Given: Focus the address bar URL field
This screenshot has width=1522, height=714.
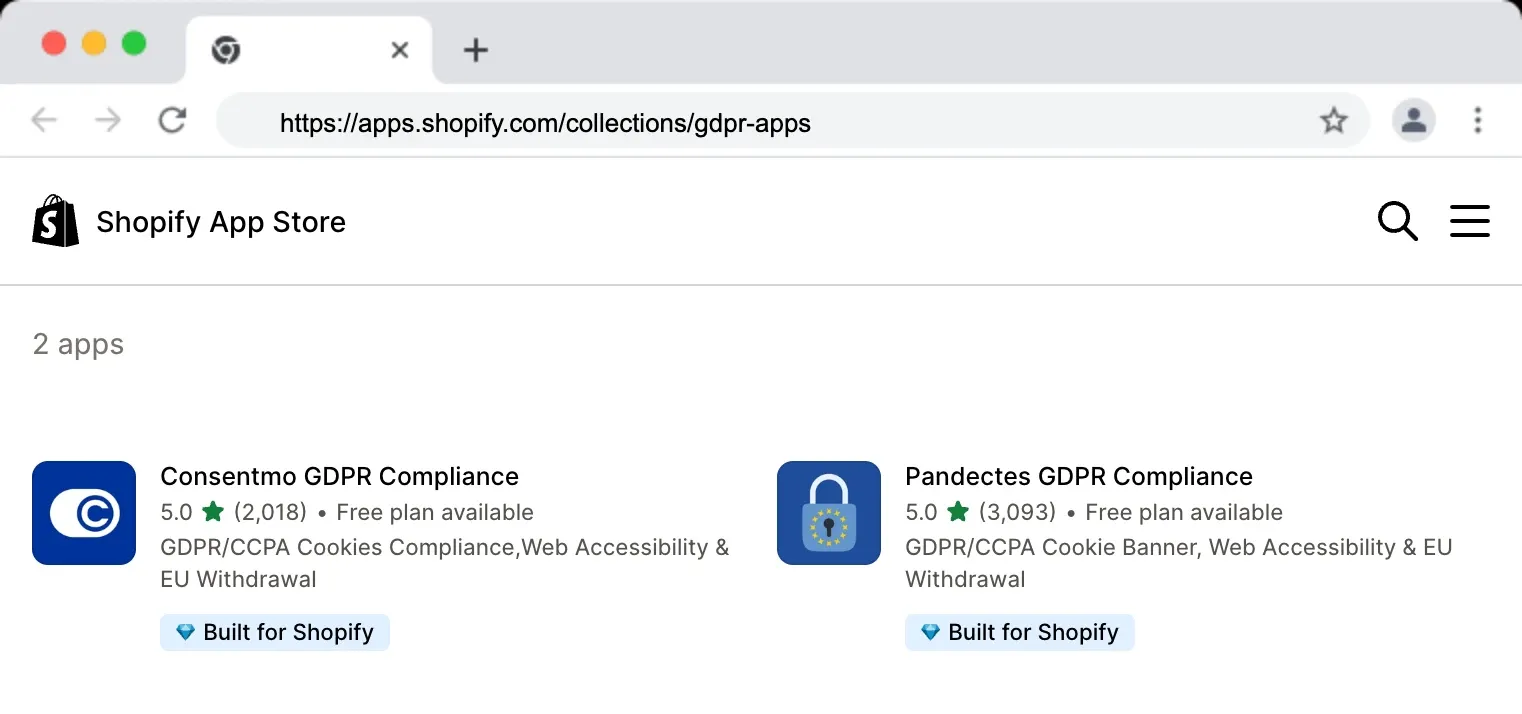Looking at the screenshot, I should (792, 121).
